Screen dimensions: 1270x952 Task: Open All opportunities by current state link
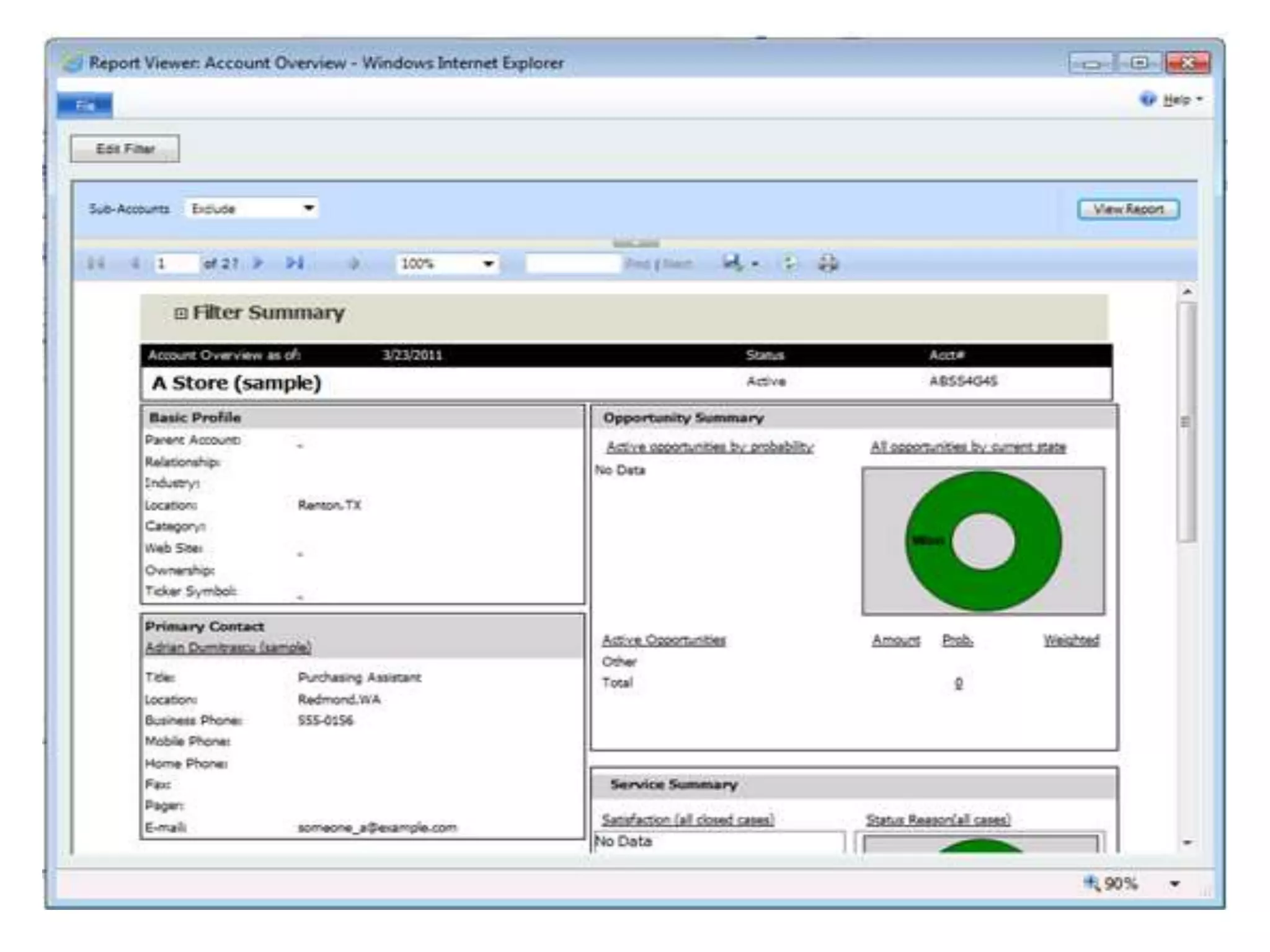click(x=968, y=447)
